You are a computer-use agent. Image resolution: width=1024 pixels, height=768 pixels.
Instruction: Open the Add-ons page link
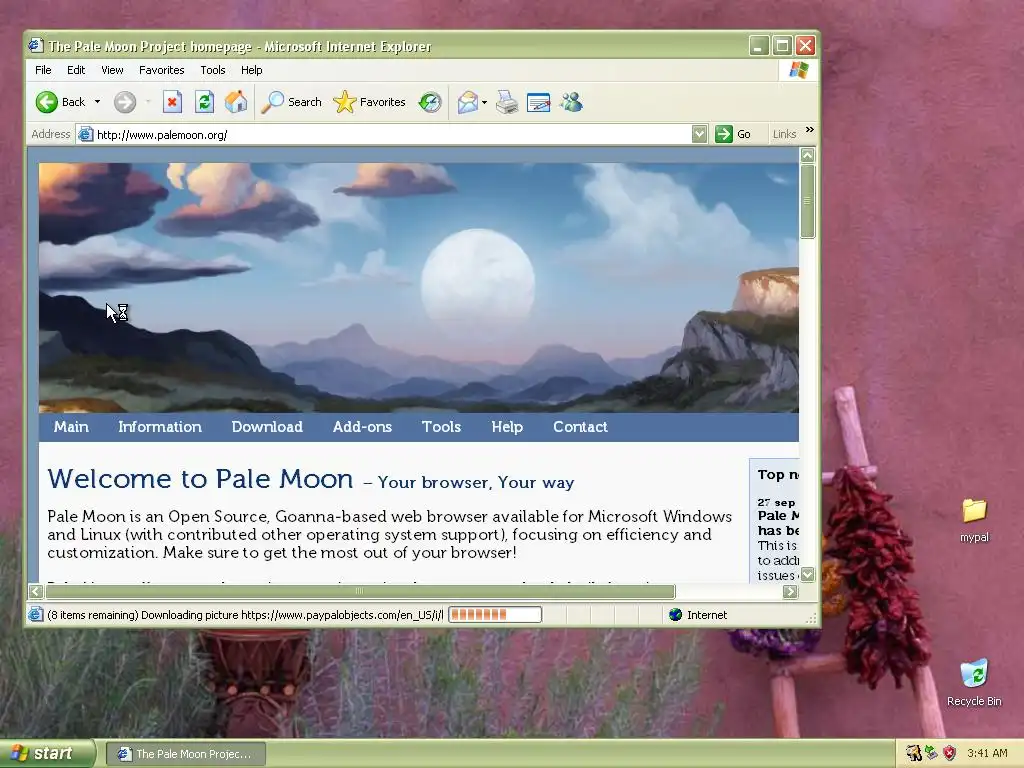coord(362,426)
